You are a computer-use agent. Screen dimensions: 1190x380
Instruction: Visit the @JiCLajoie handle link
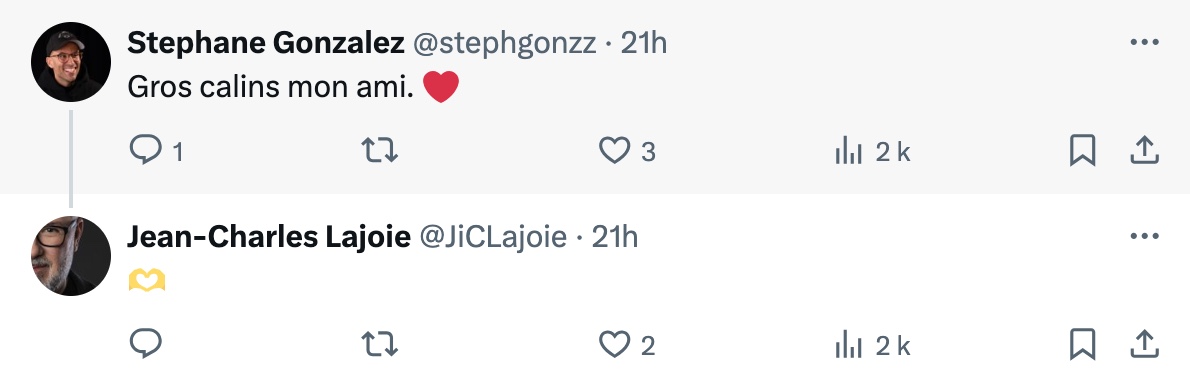(493, 237)
